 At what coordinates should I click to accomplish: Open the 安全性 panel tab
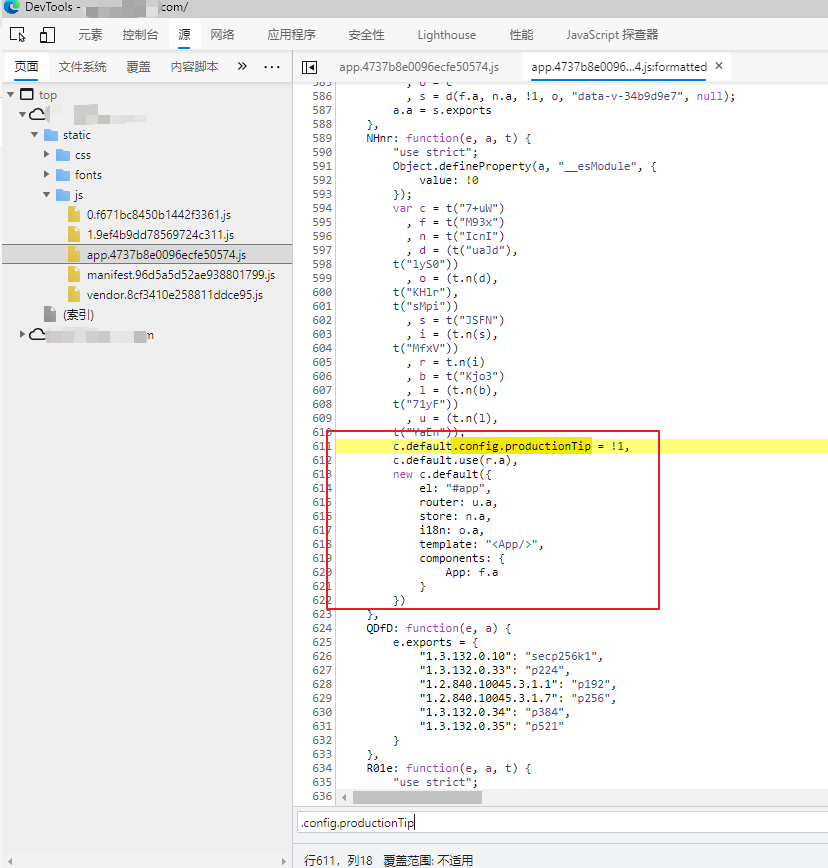[366, 35]
